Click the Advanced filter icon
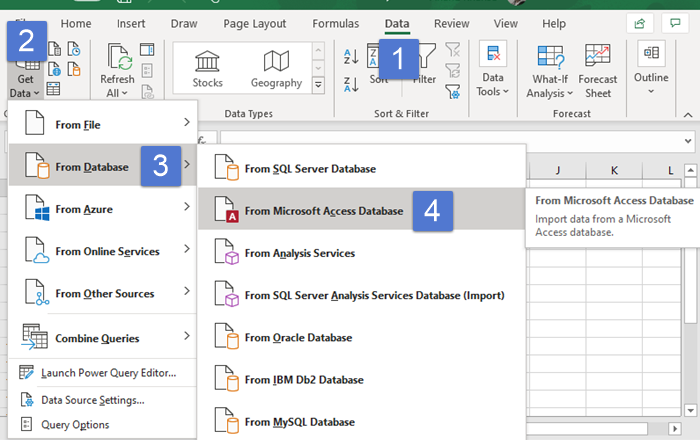Screen dimensions: 700x440 click(453, 91)
